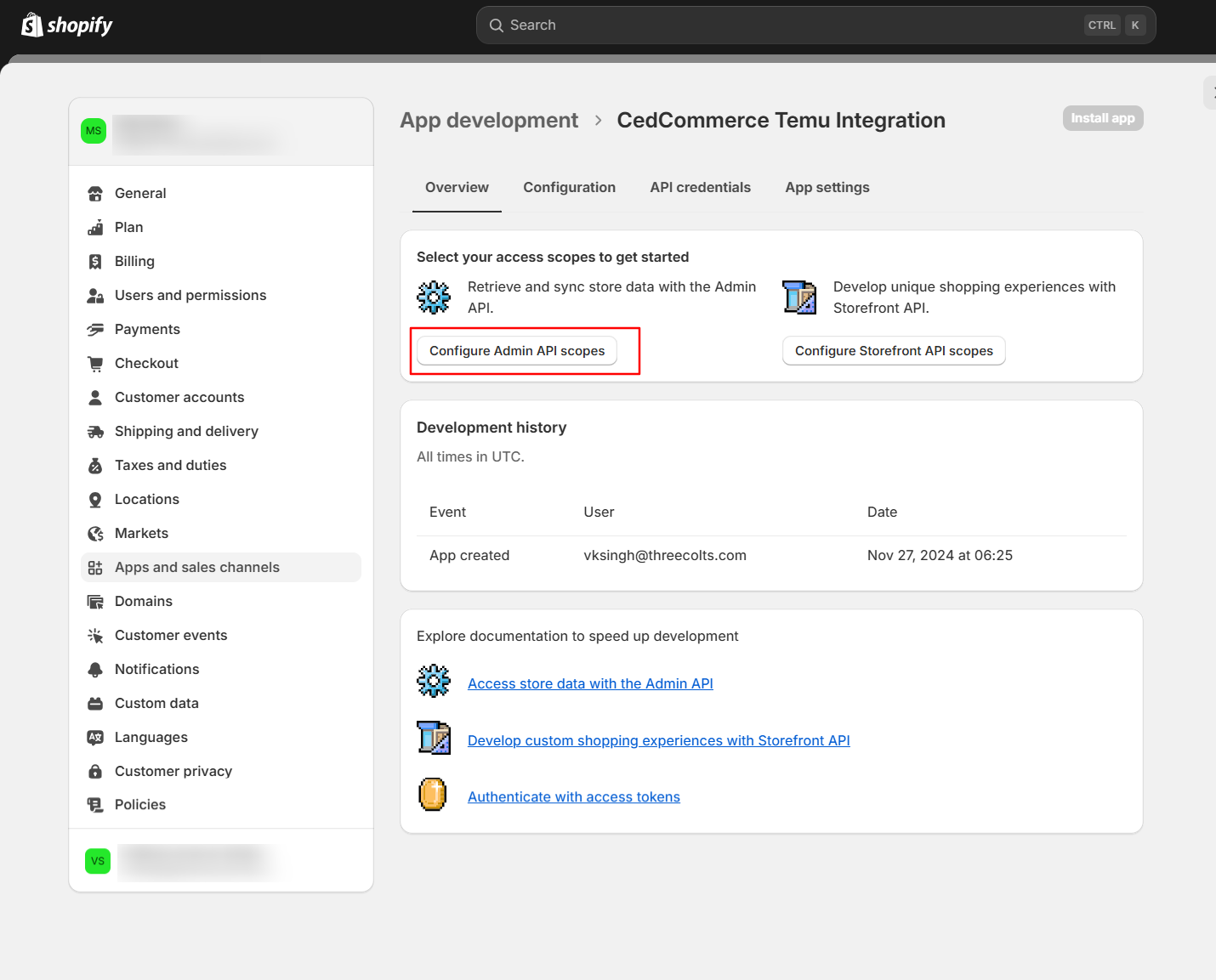Viewport: 1216px width, 980px height.
Task: Click into the Search field
Action: pyautogui.click(x=816, y=25)
